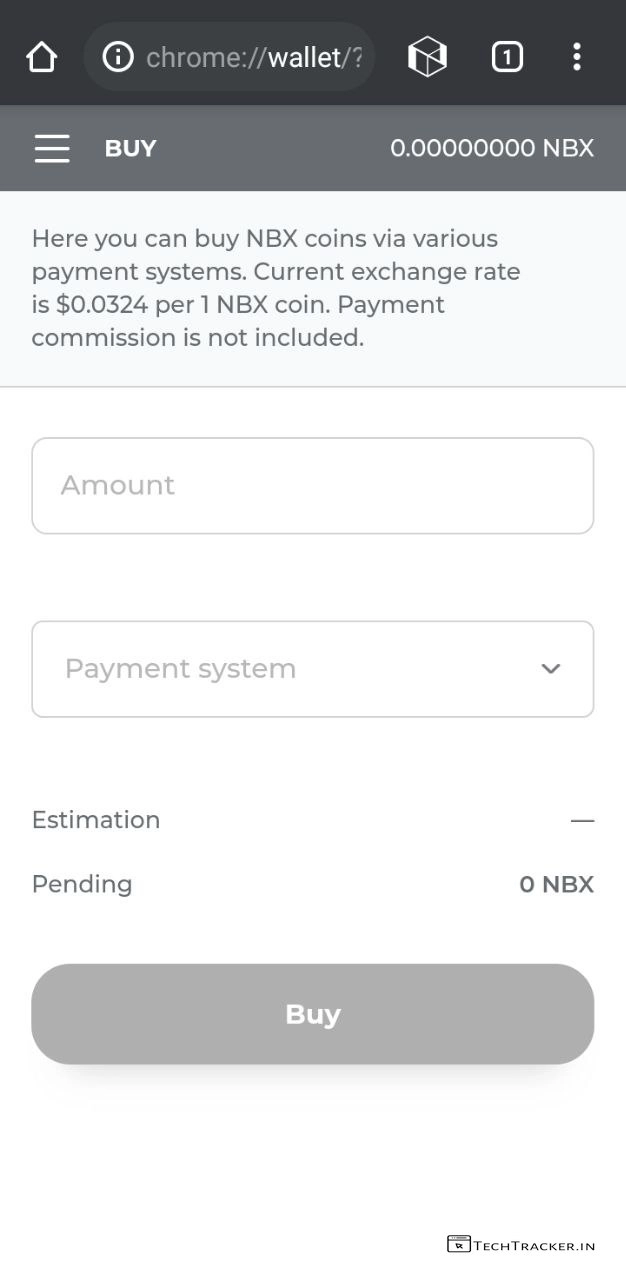Viewport: 626px width, 1280px height.
Task: Open the cube-shaped wallet icon
Action: (427, 57)
